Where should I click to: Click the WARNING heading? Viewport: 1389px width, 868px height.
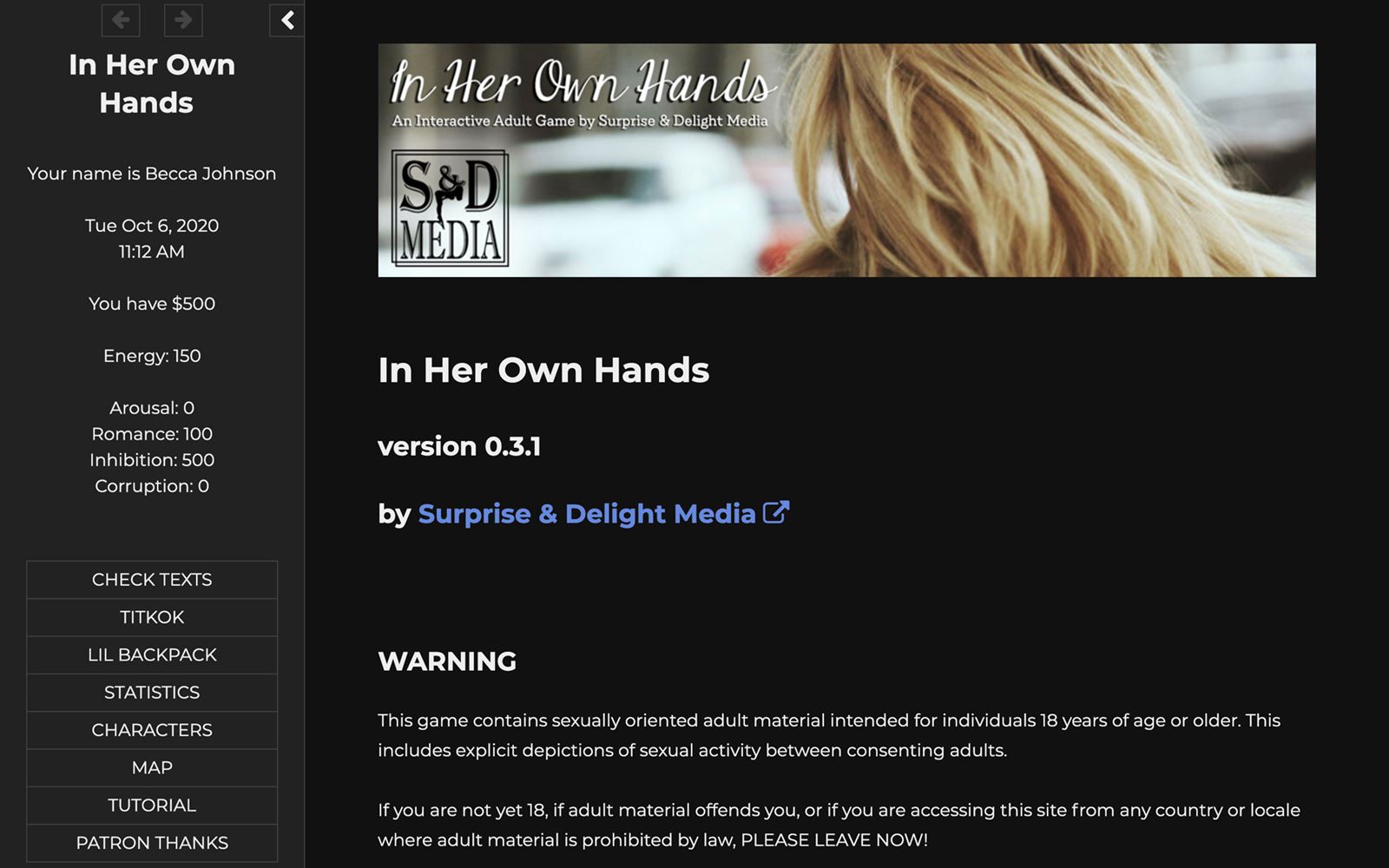447,661
